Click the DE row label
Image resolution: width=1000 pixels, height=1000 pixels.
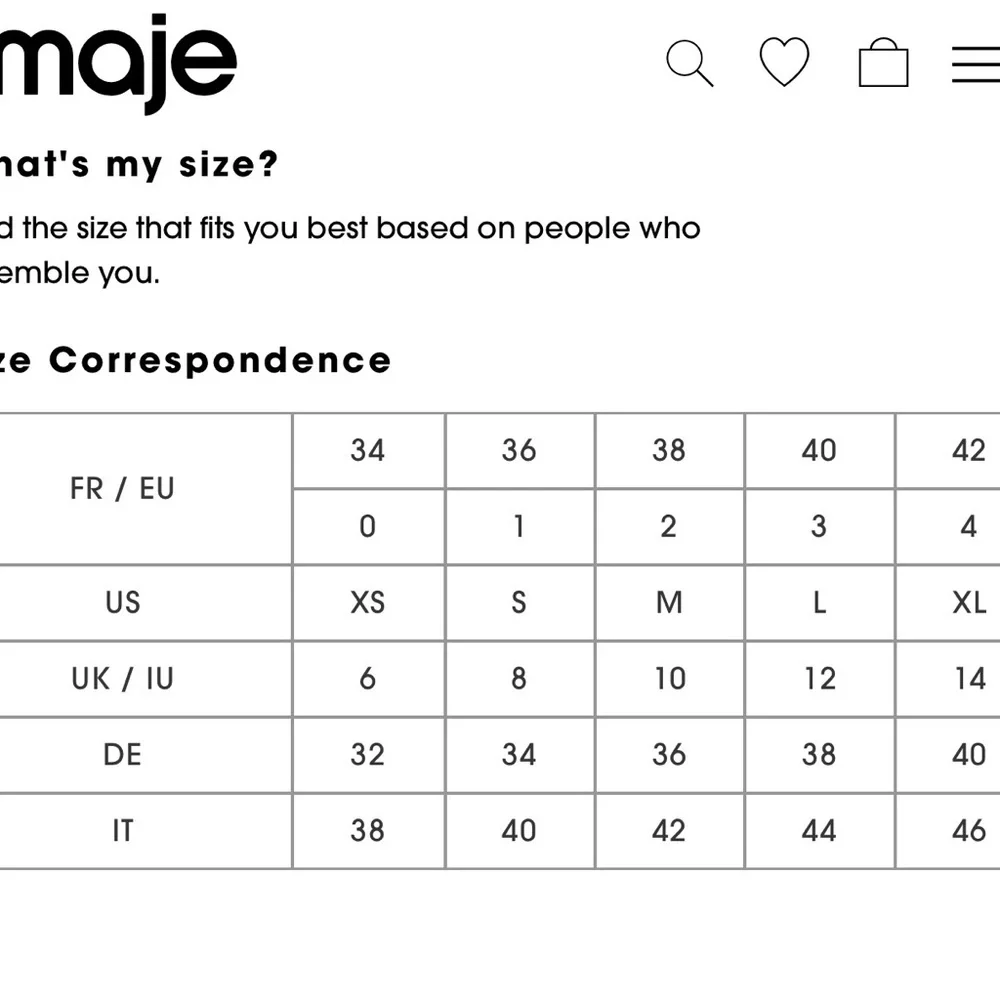122,754
